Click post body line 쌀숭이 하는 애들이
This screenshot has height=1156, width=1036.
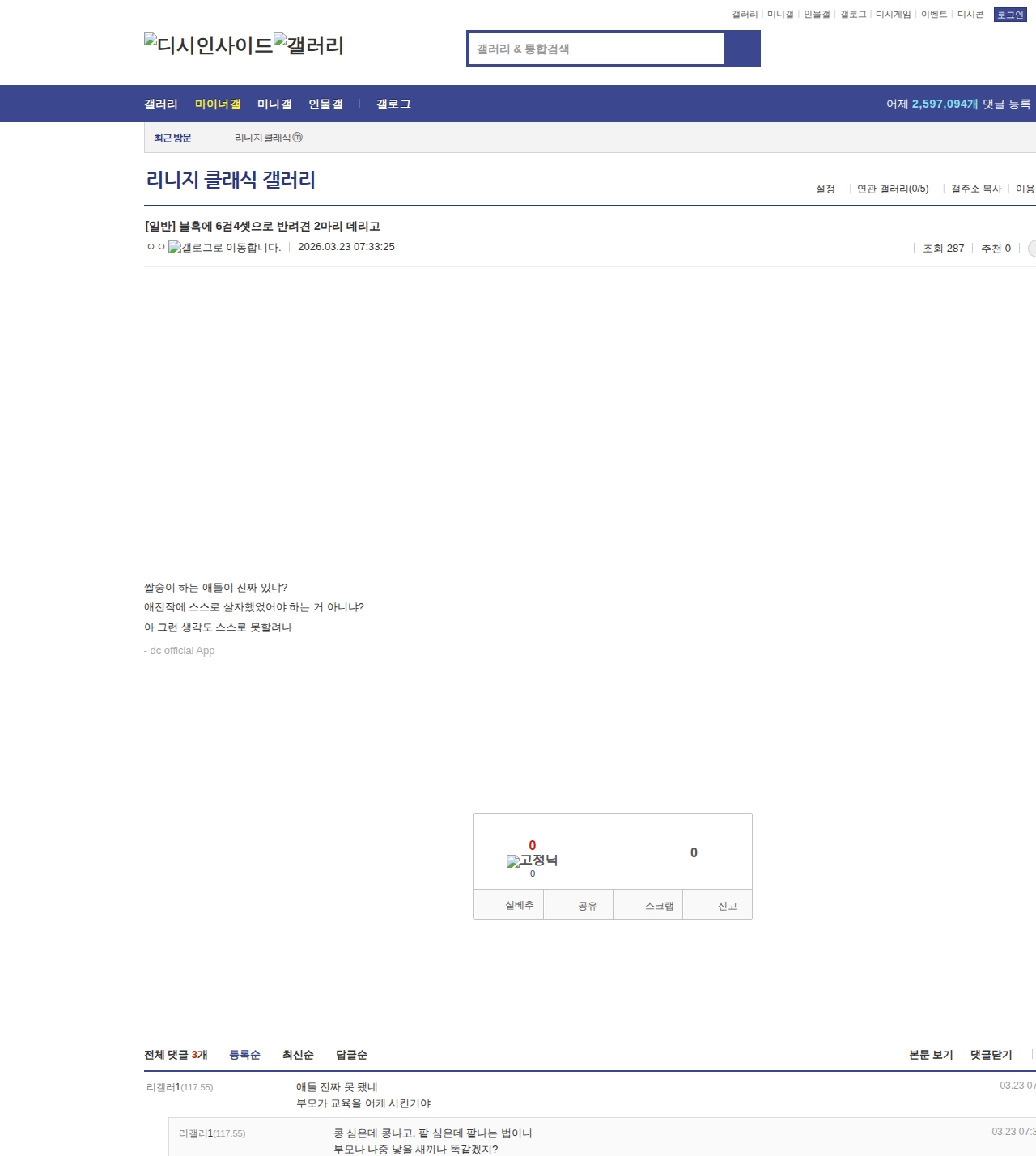[x=216, y=588]
